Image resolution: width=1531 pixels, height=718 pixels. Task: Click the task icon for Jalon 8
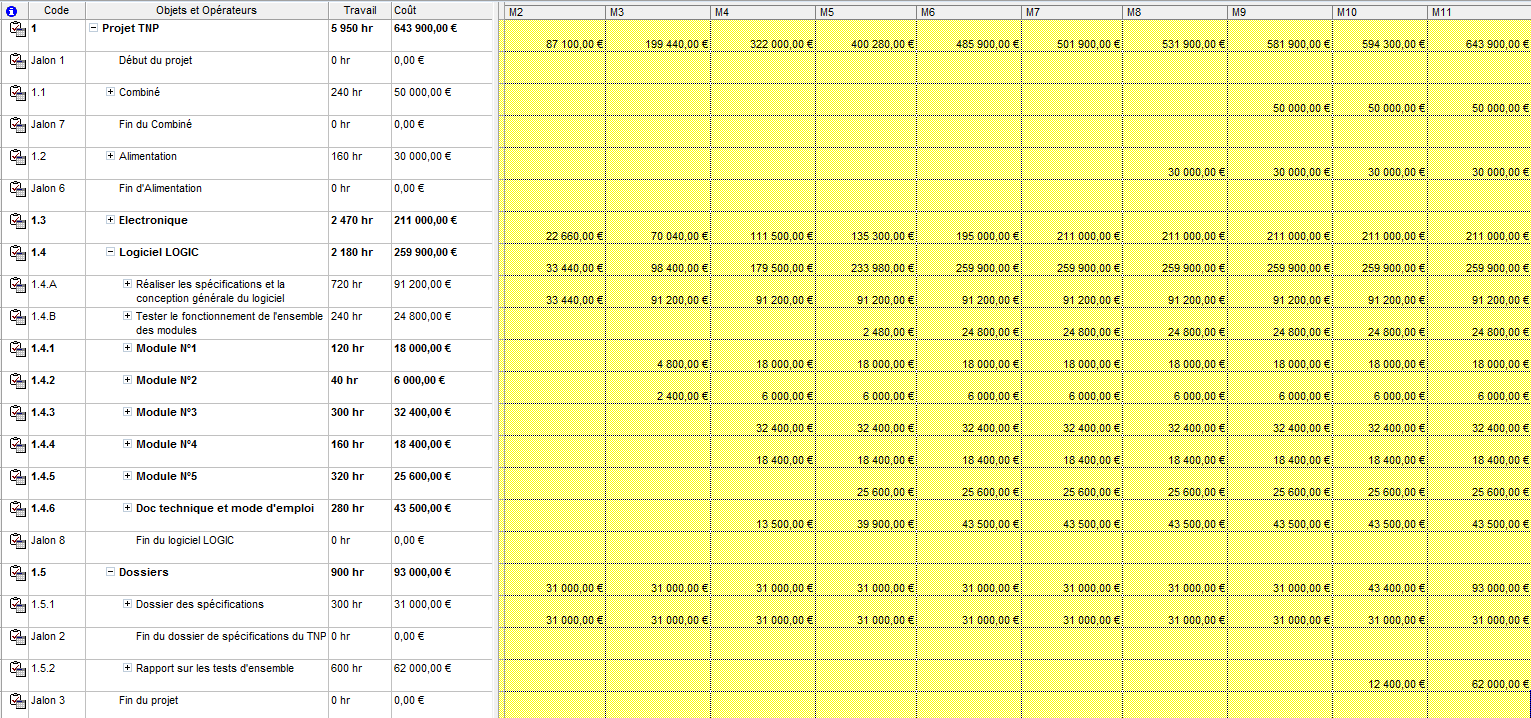pyautogui.click(x=17, y=541)
